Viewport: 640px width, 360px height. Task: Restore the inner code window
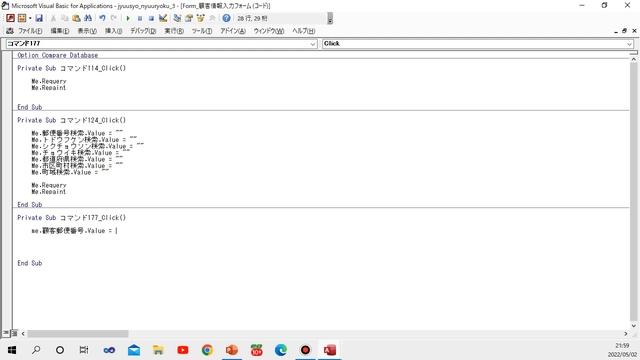(624, 31)
